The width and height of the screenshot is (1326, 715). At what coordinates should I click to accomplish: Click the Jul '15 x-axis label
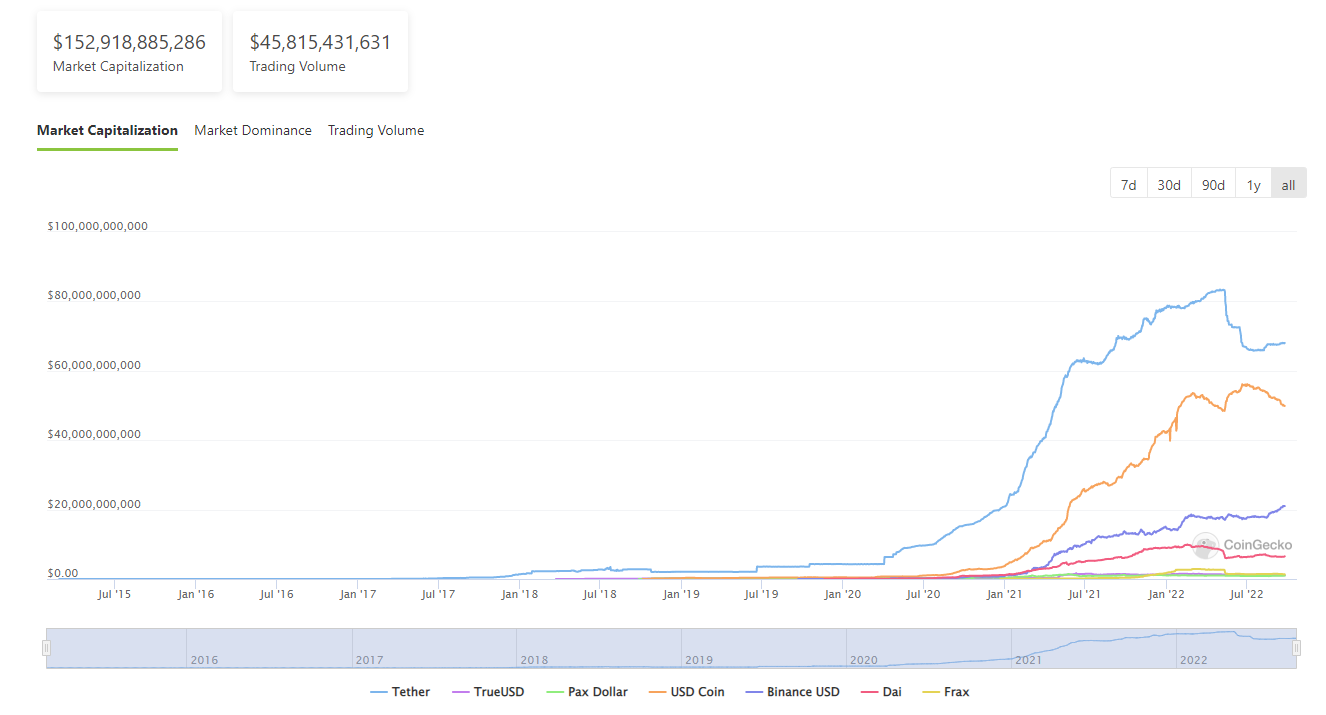114,594
